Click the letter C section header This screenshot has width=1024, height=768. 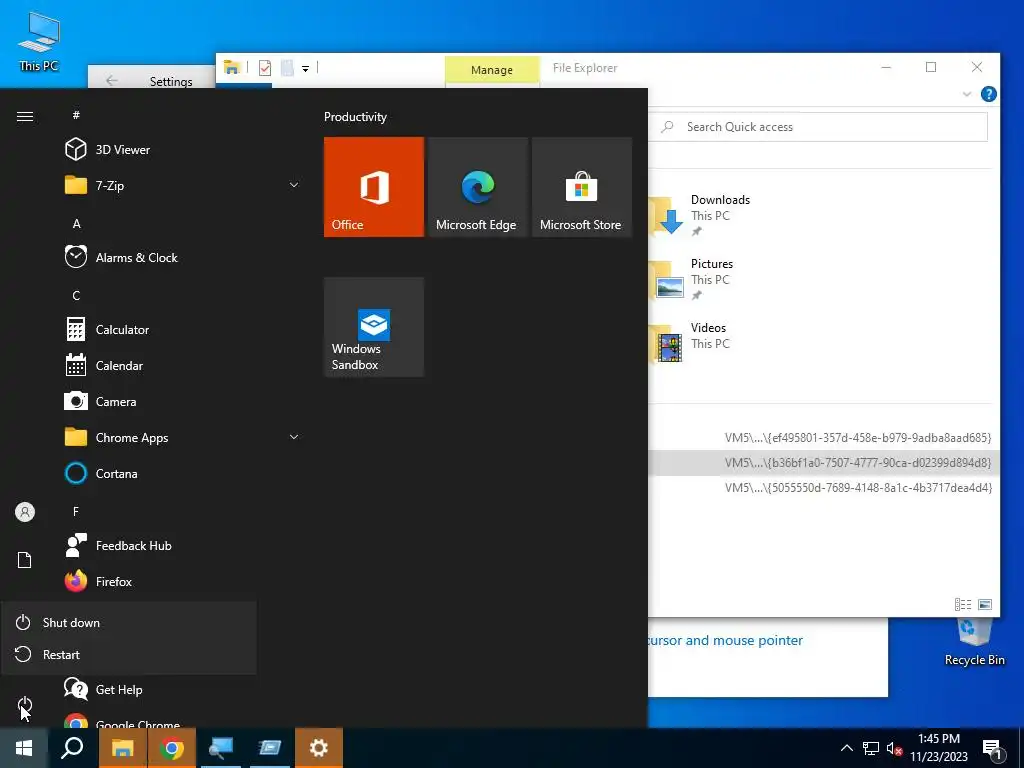[76, 295]
